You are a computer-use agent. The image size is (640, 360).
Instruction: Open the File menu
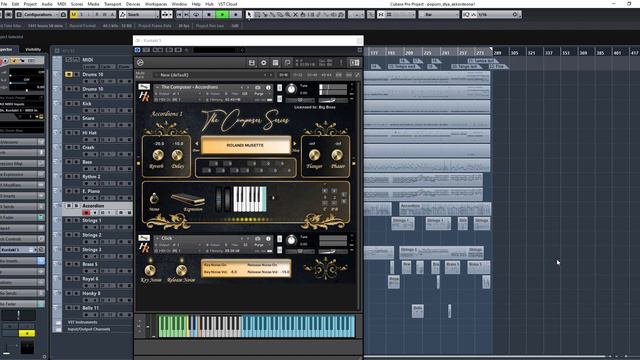(x=4, y=4)
